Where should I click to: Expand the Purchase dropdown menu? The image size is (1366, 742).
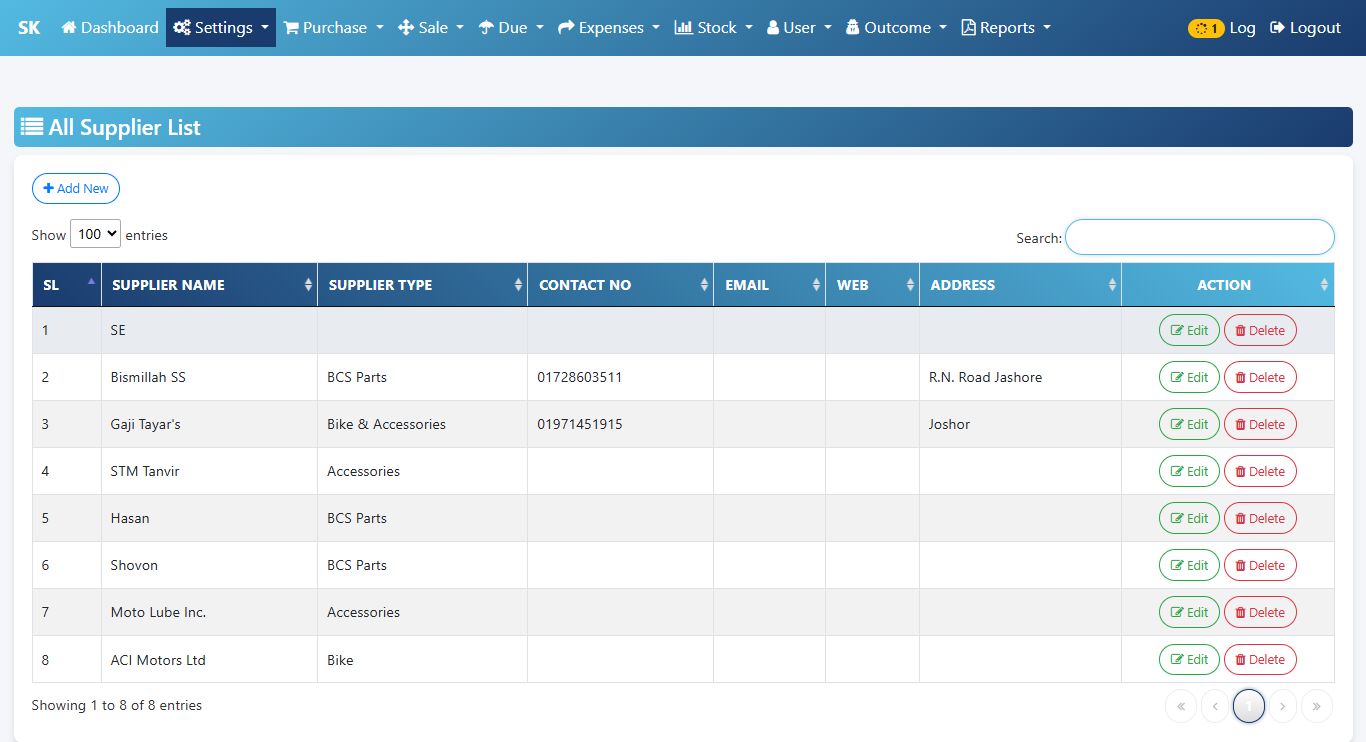point(333,27)
